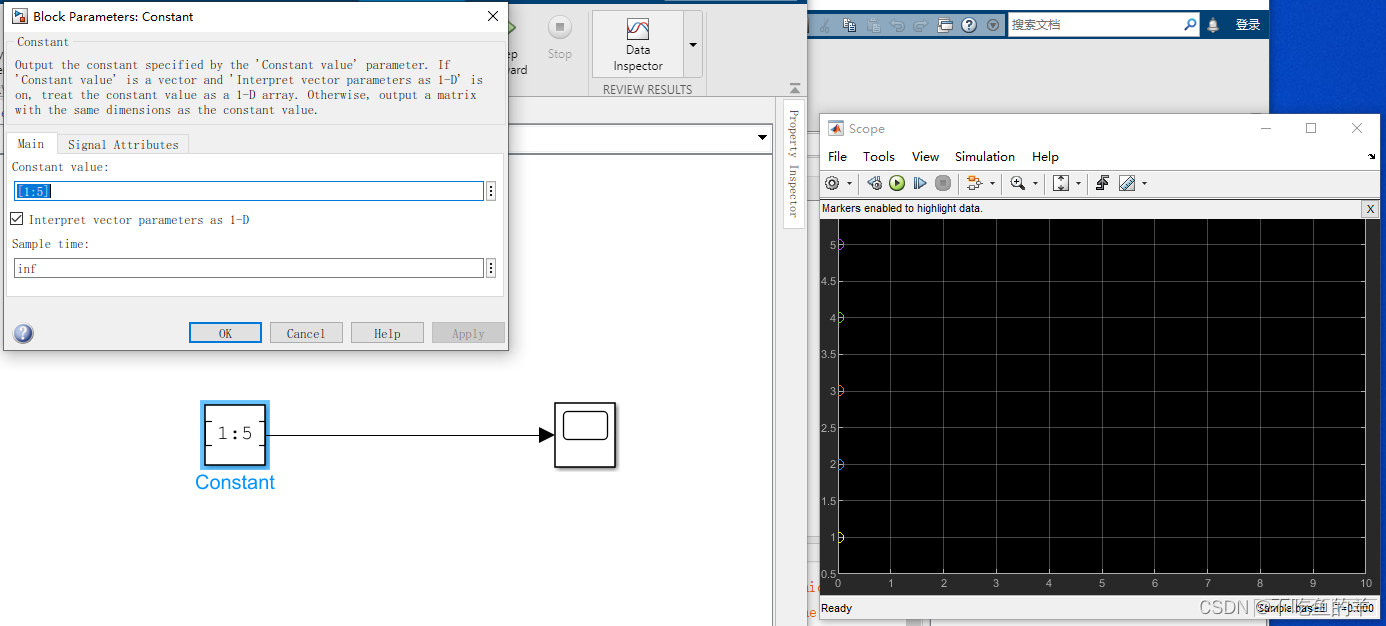The height and width of the screenshot is (626, 1386).
Task: Maximize the Scope window
Action: click(1311, 128)
